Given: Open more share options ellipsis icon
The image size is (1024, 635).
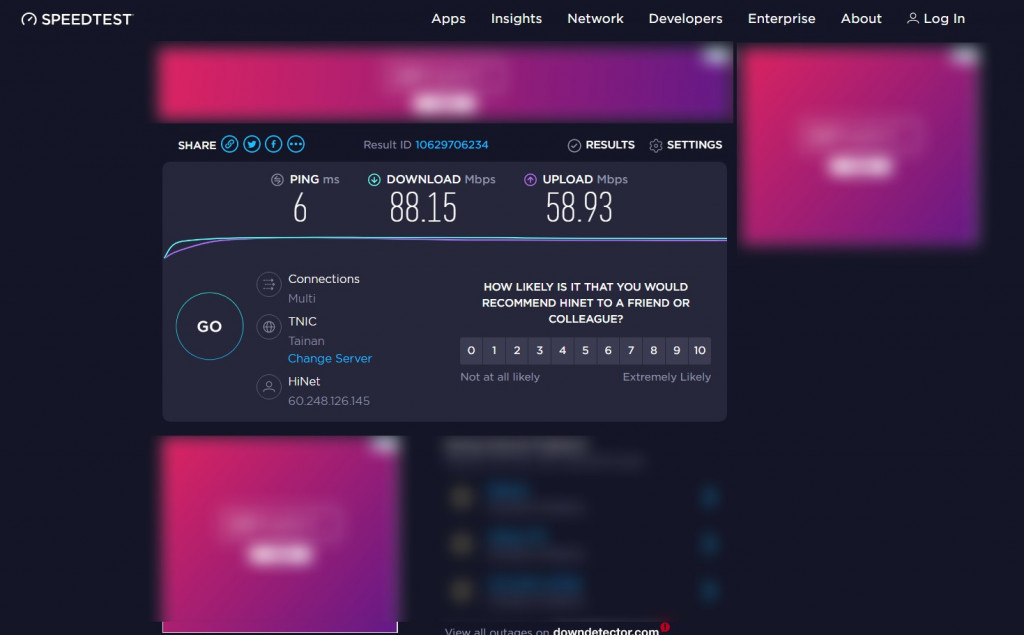Looking at the screenshot, I should (x=296, y=144).
